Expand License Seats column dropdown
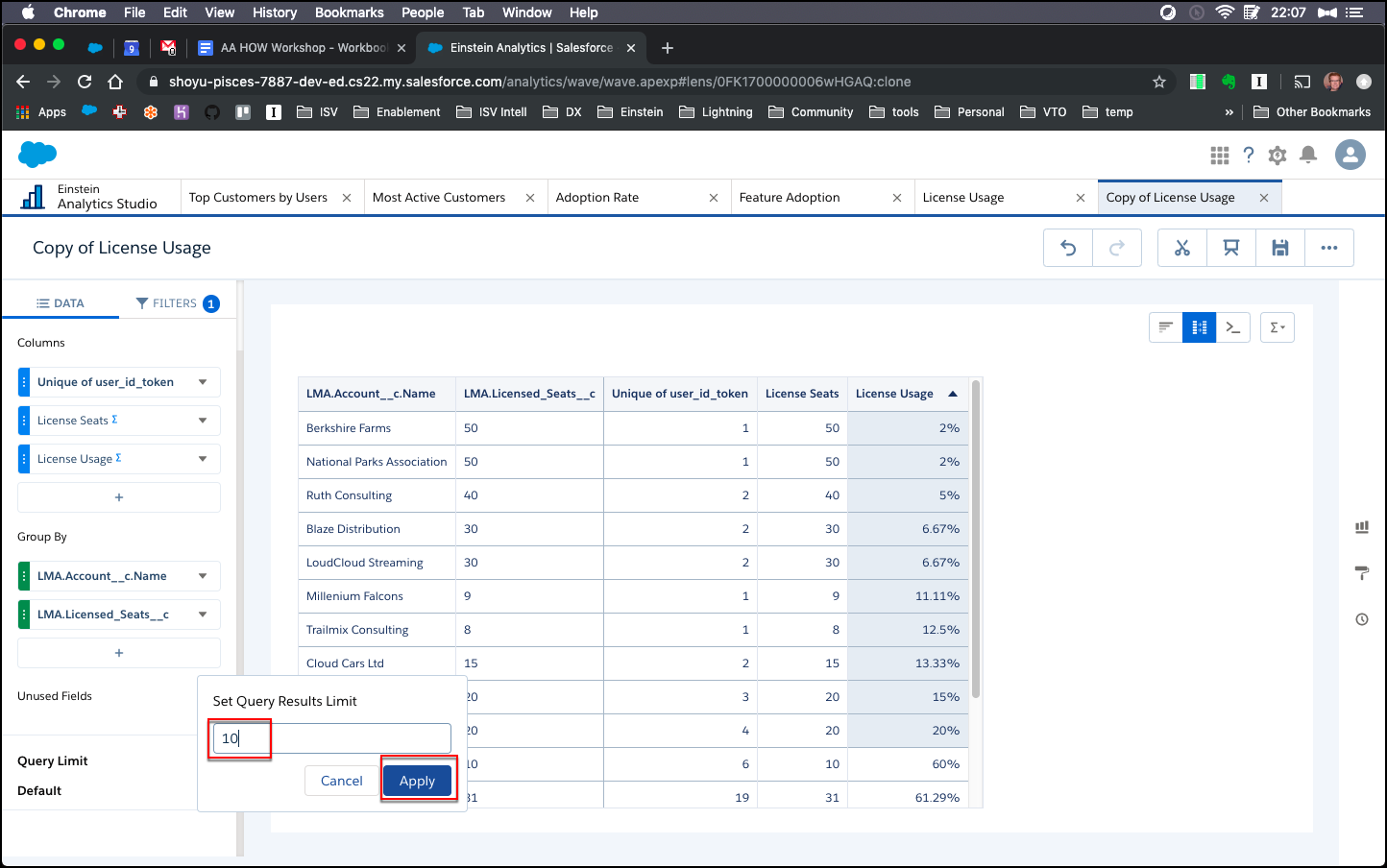 (x=203, y=421)
